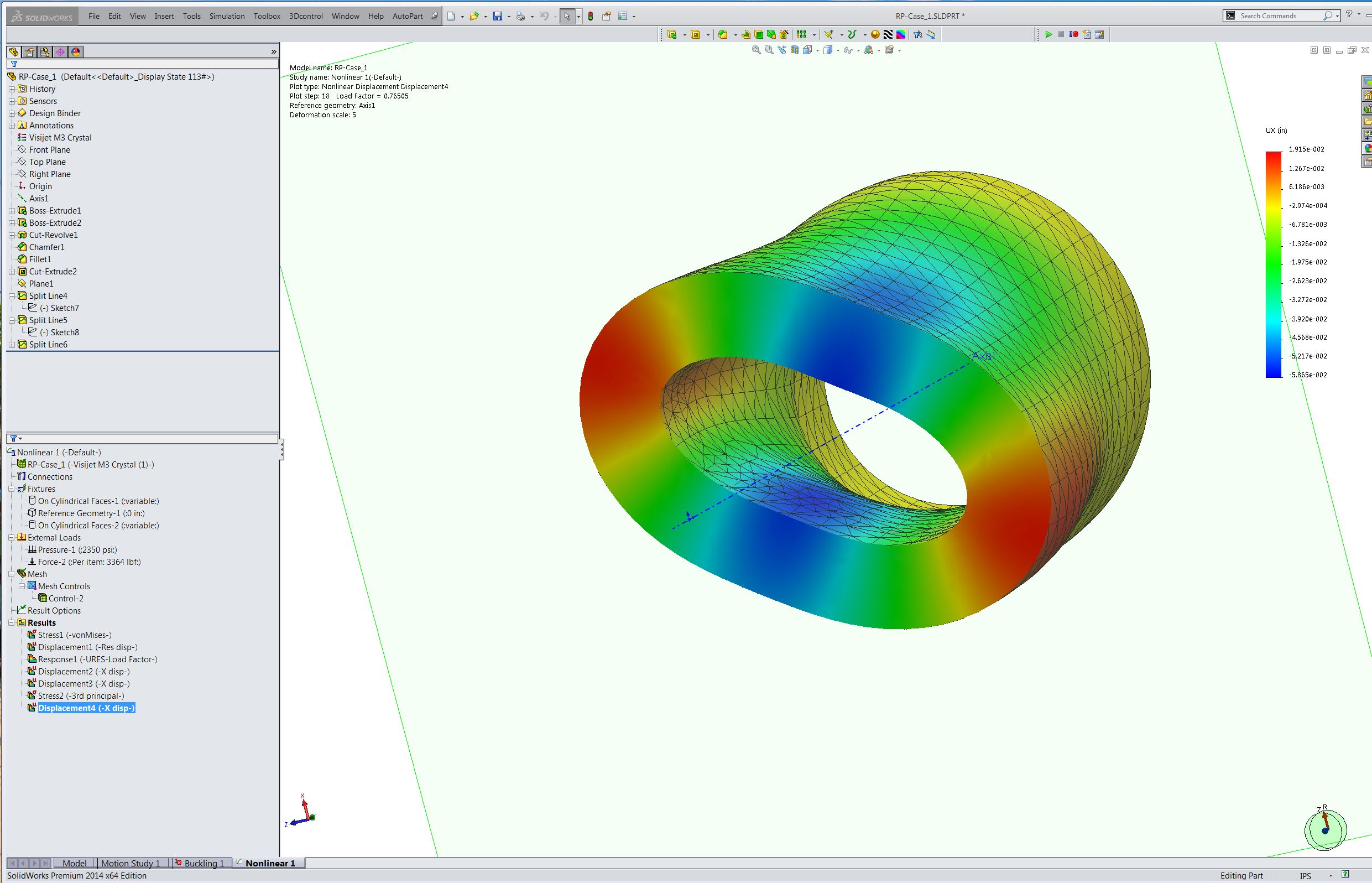Select the Visijet M3 Crystal material
The width and height of the screenshot is (1372, 883).
click(60, 138)
